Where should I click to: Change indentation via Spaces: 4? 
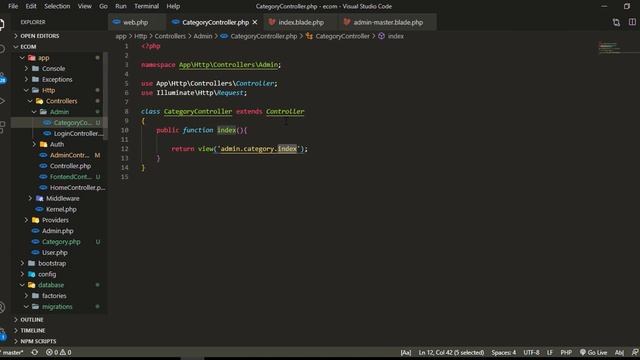(504, 352)
